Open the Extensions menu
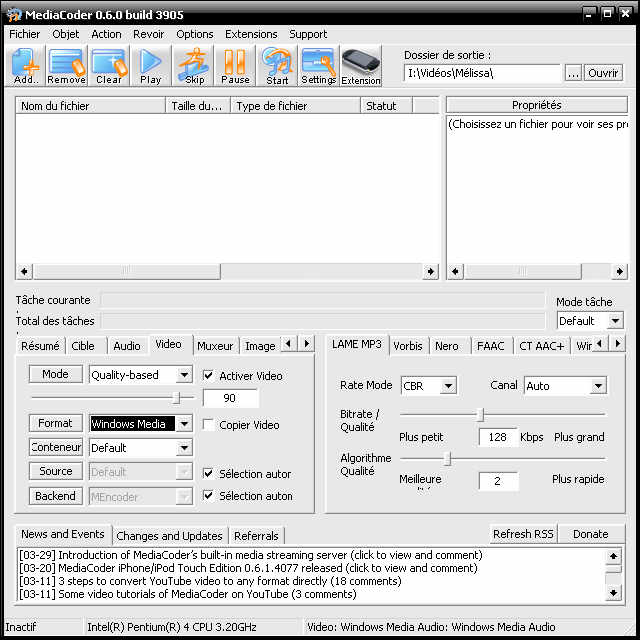 (x=251, y=34)
